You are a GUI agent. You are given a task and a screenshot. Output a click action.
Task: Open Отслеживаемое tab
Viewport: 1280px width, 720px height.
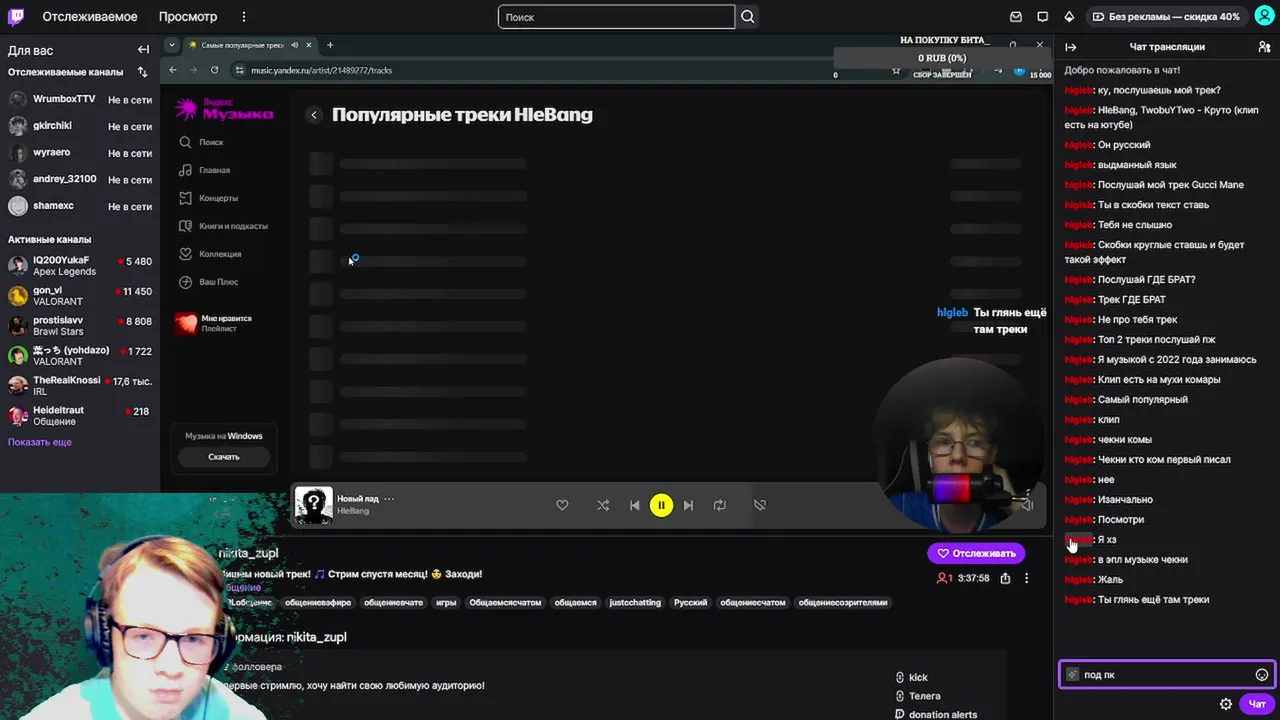90,17
